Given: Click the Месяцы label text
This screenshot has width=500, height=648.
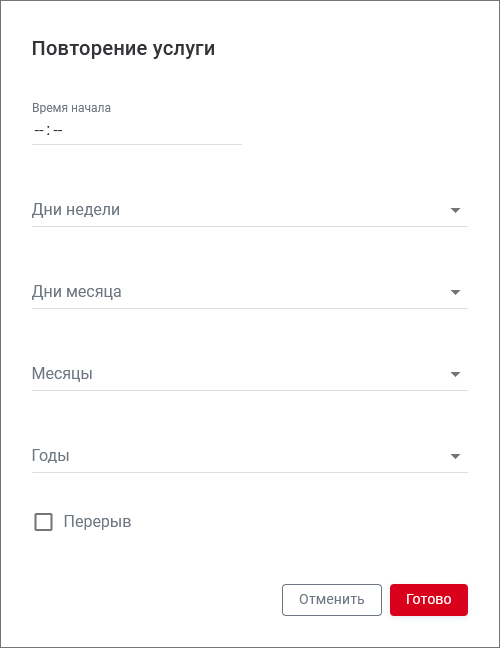Looking at the screenshot, I should click(x=62, y=374).
